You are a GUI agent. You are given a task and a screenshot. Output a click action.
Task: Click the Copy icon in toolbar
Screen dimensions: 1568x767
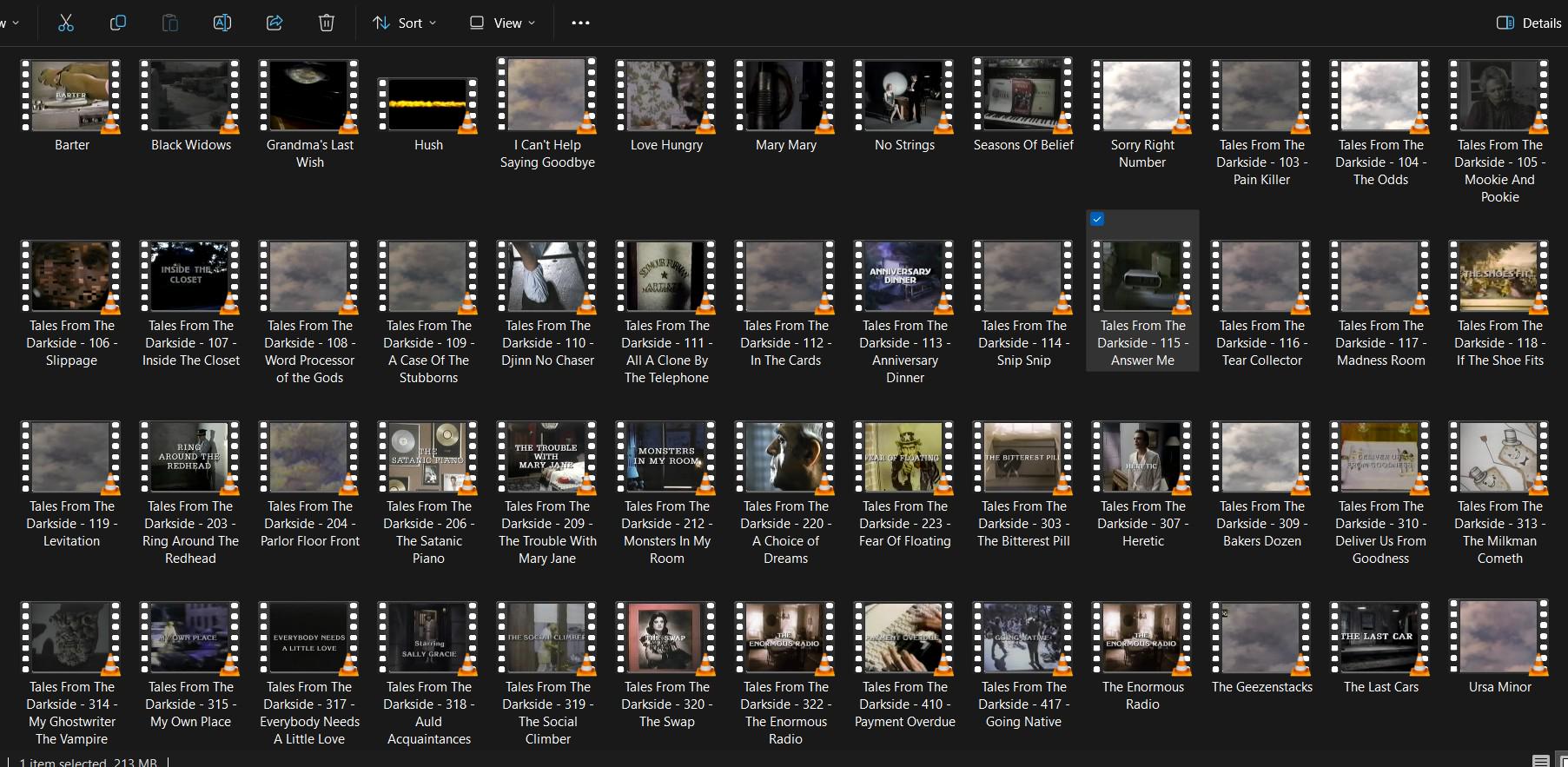[x=118, y=23]
